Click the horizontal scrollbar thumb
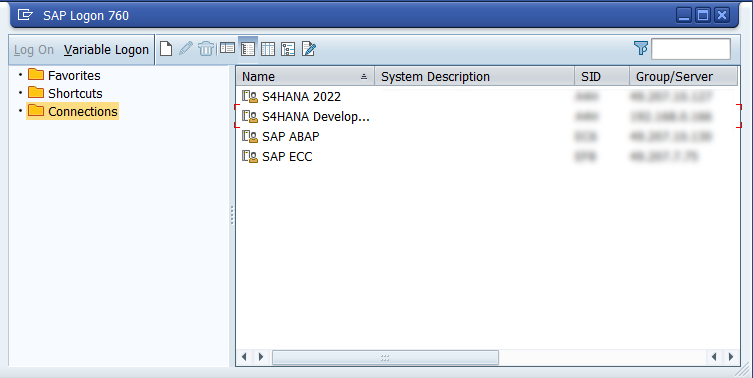The height and width of the screenshot is (378, 753). (385, 357)
